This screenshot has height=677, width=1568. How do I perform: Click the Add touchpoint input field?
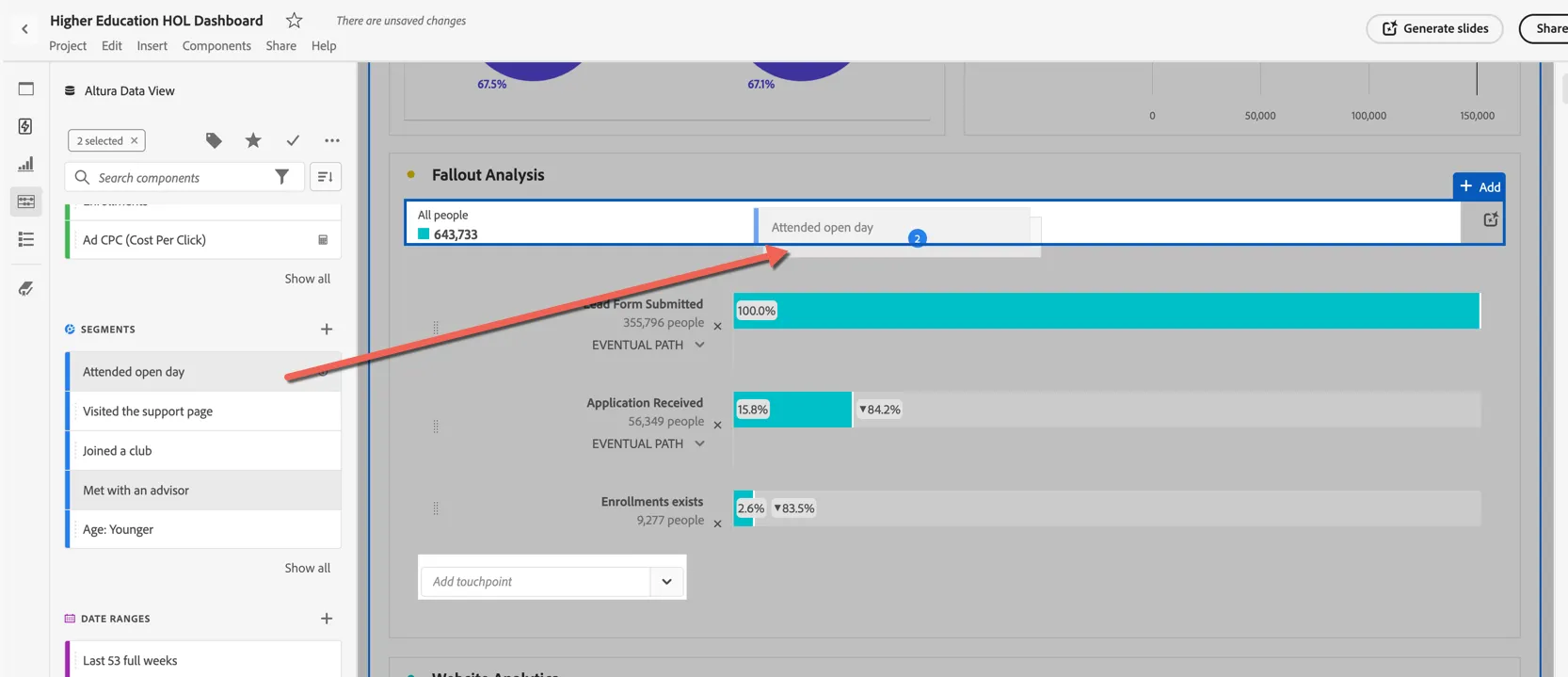[x=536, y=582]
